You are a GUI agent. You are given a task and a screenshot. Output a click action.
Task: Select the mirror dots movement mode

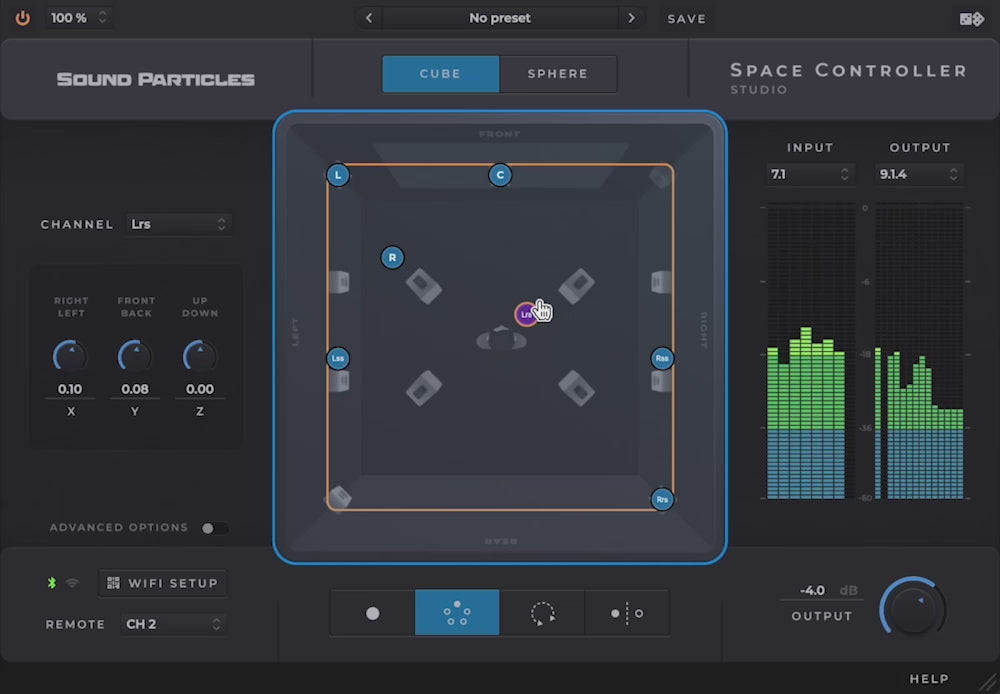[x=627, y=613]
